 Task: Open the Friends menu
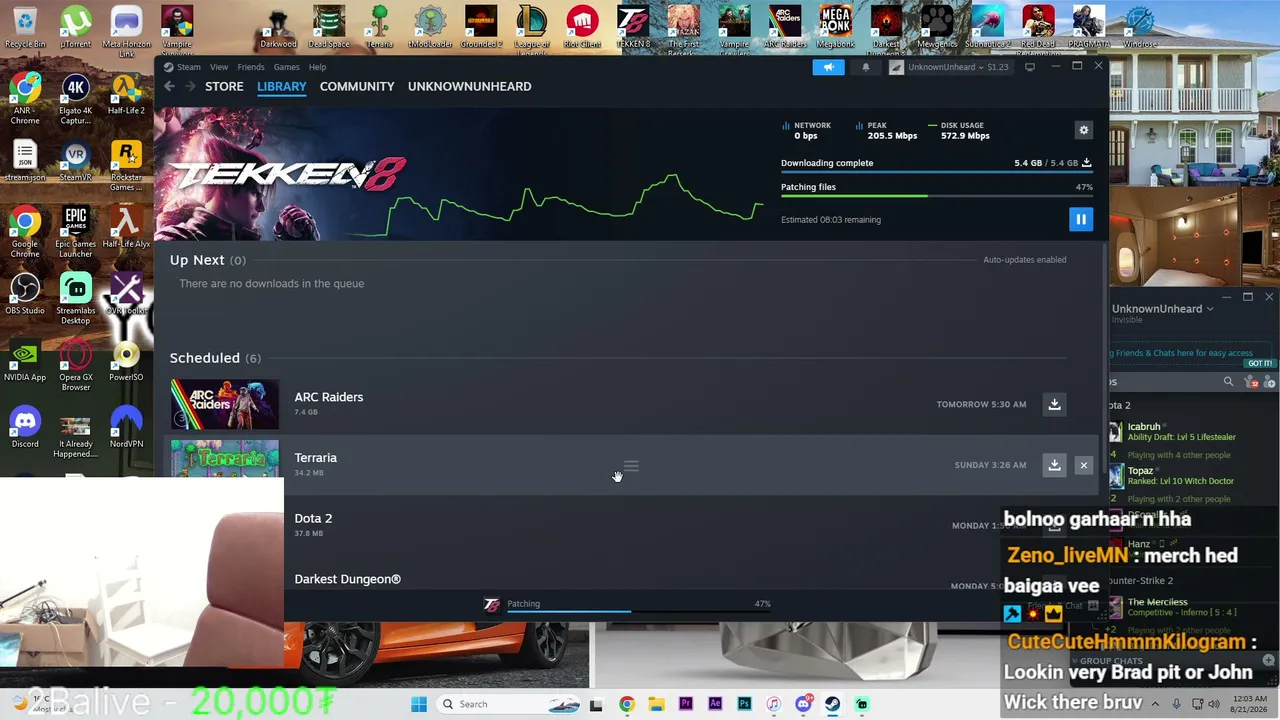pyautogui.click(x=251, y=67)
